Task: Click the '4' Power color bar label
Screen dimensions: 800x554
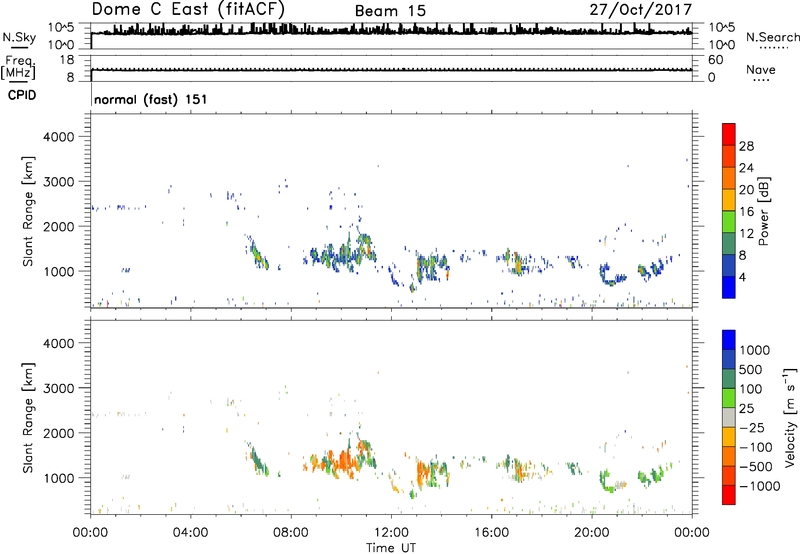Action: coord(742,277)
